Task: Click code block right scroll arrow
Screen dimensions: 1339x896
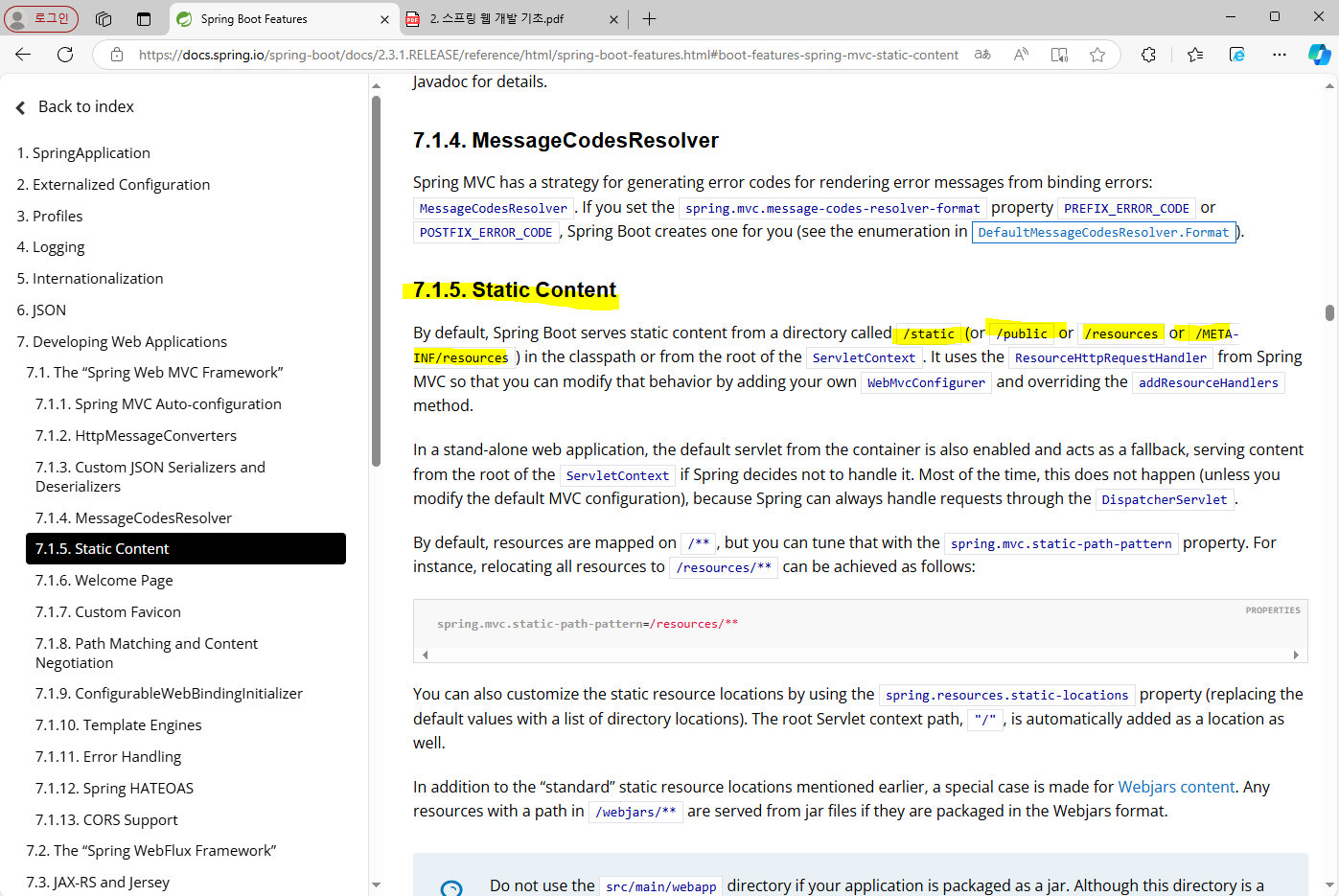Action: (1296, 655)
